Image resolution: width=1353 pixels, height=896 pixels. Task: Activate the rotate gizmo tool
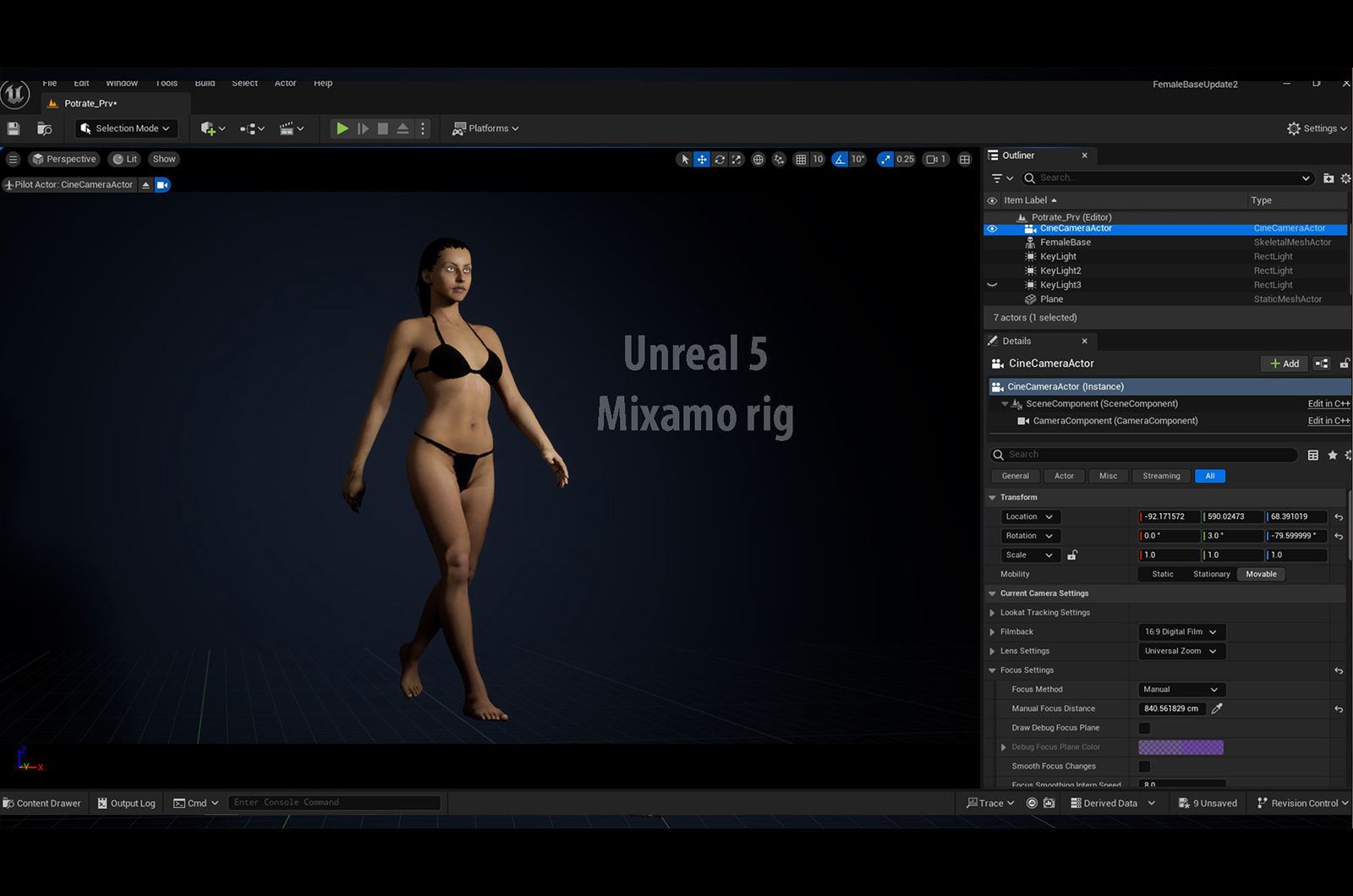click(720, 159)
